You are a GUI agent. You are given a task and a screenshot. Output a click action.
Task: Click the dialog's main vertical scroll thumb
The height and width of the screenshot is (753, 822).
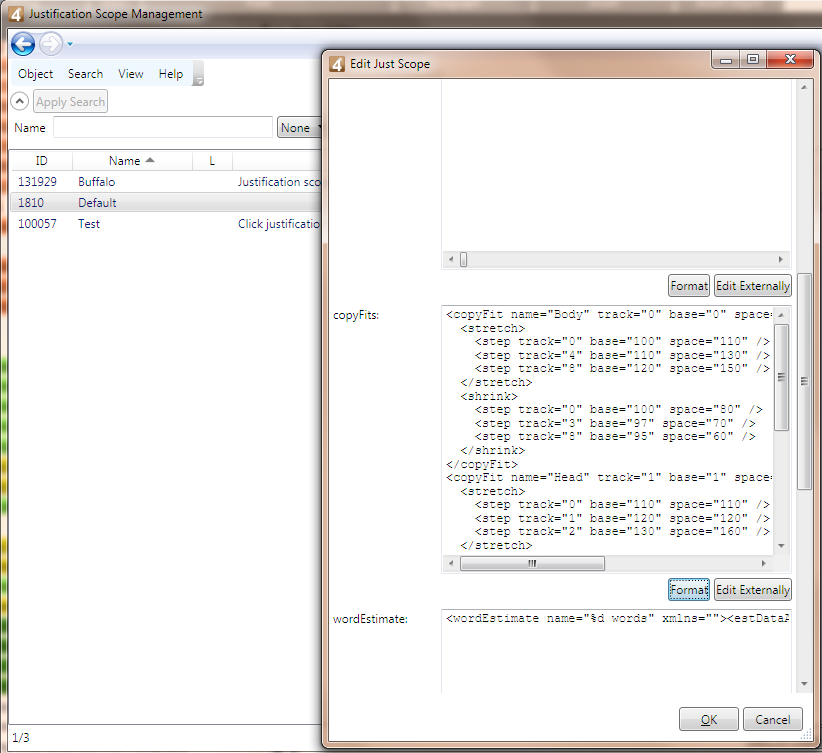pos(804,381)
